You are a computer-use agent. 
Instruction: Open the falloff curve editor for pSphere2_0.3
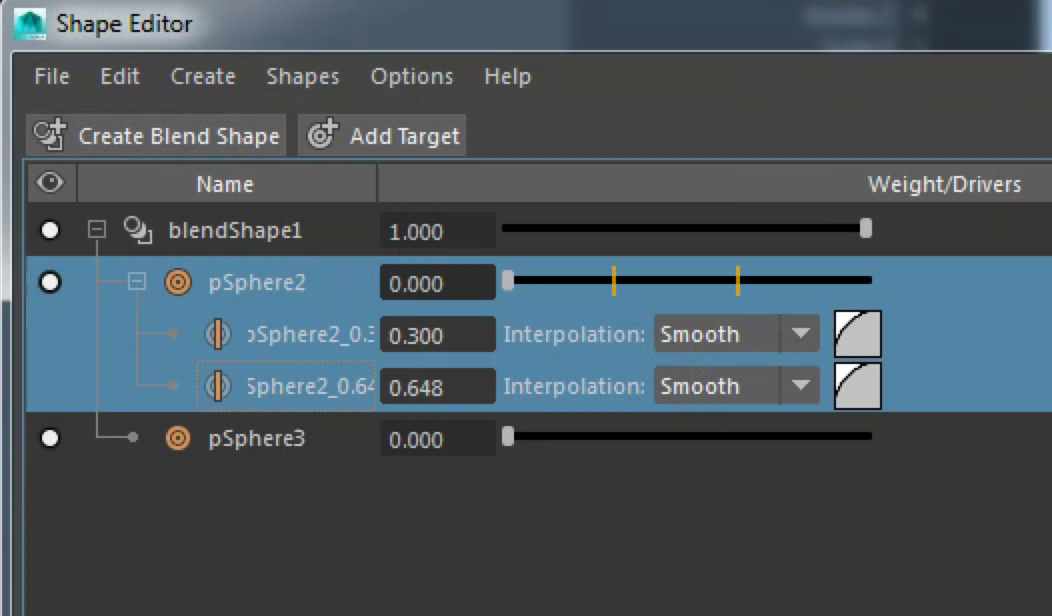856,334
